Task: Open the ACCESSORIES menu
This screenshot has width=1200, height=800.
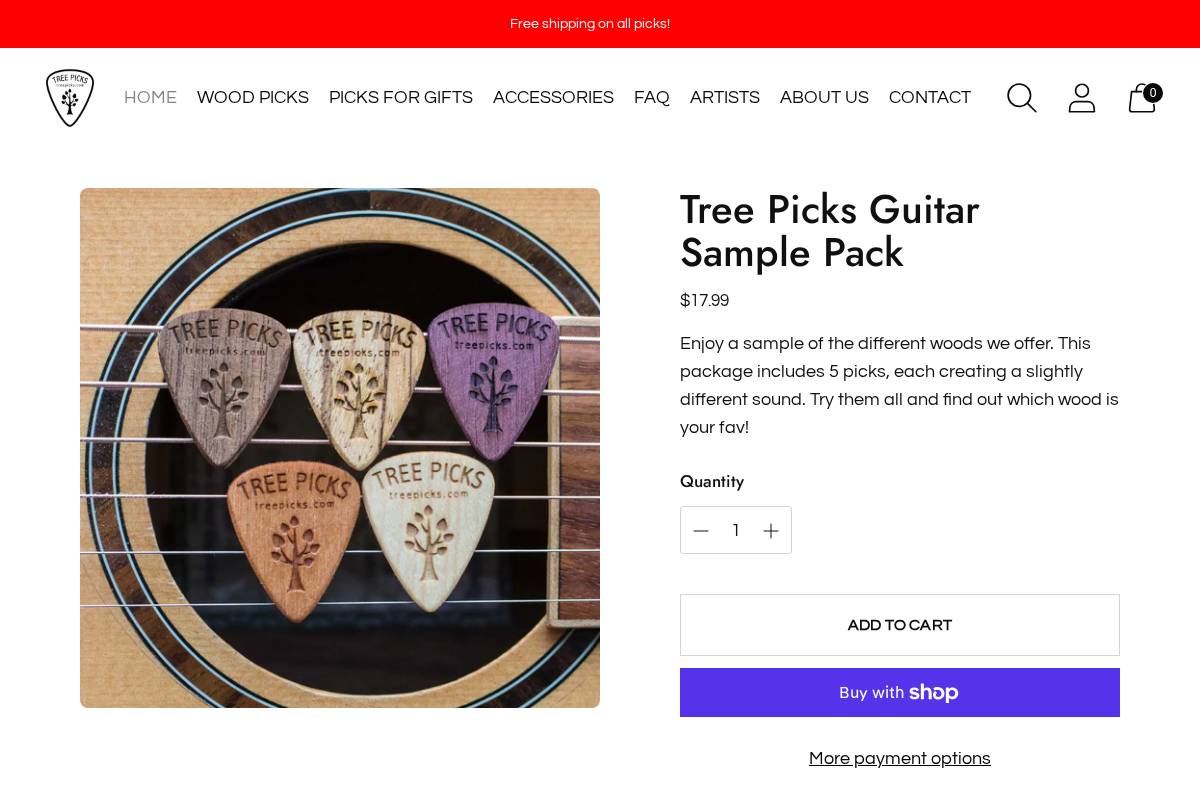Action: [x=553, y=97]
